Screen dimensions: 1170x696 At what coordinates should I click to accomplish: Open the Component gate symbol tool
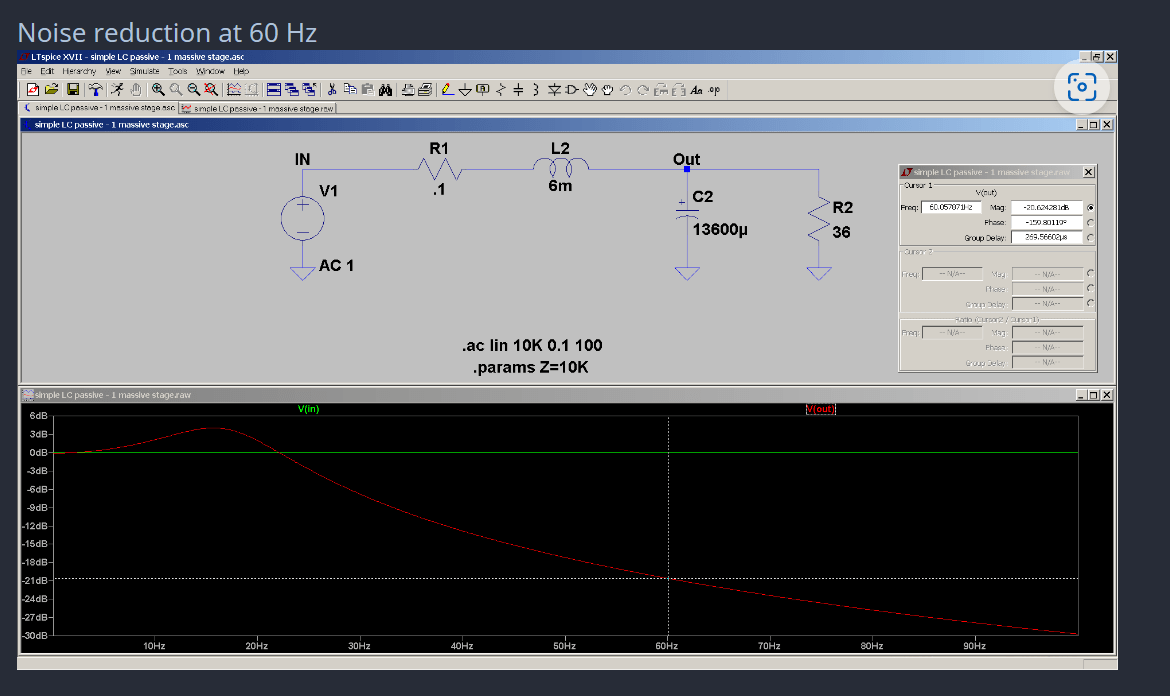click(x=572, y=90)
